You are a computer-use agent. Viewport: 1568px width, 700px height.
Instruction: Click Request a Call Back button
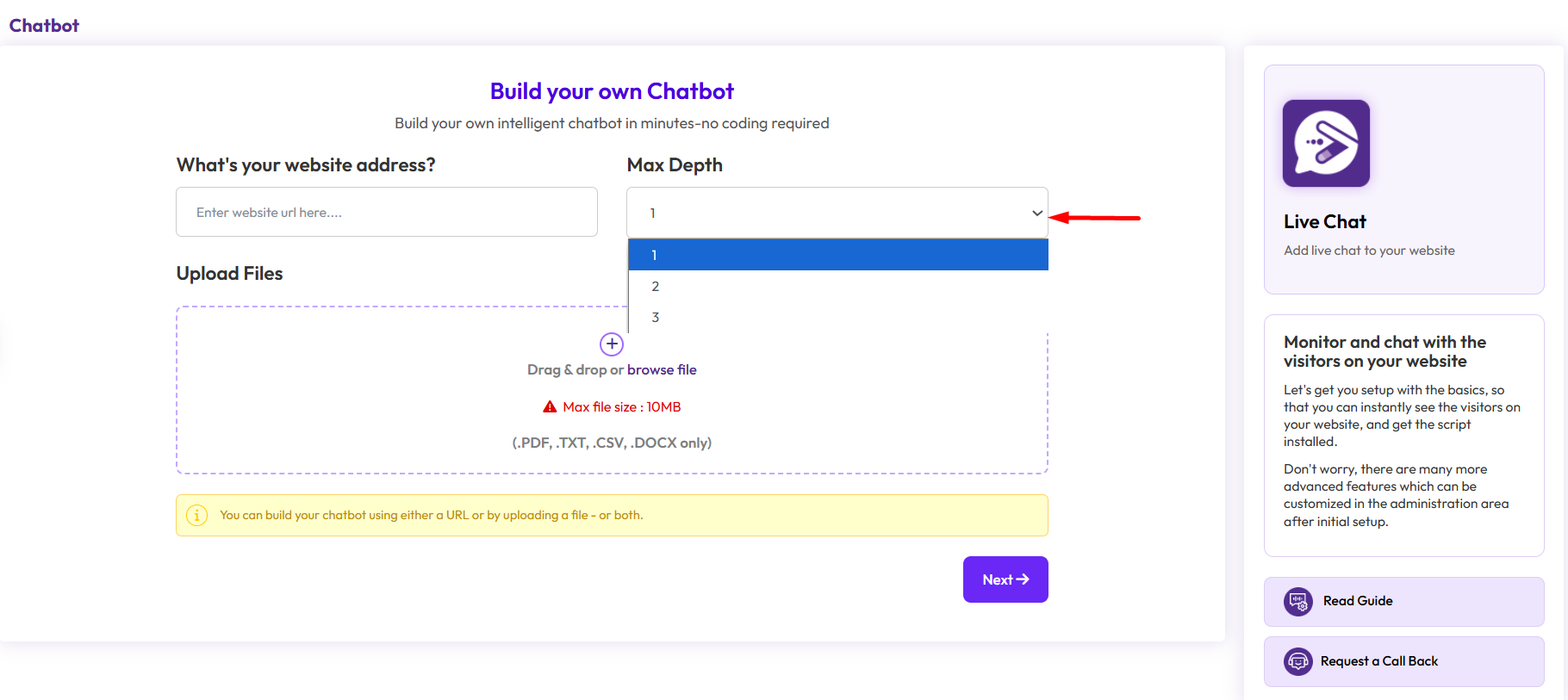point(1403,661)
